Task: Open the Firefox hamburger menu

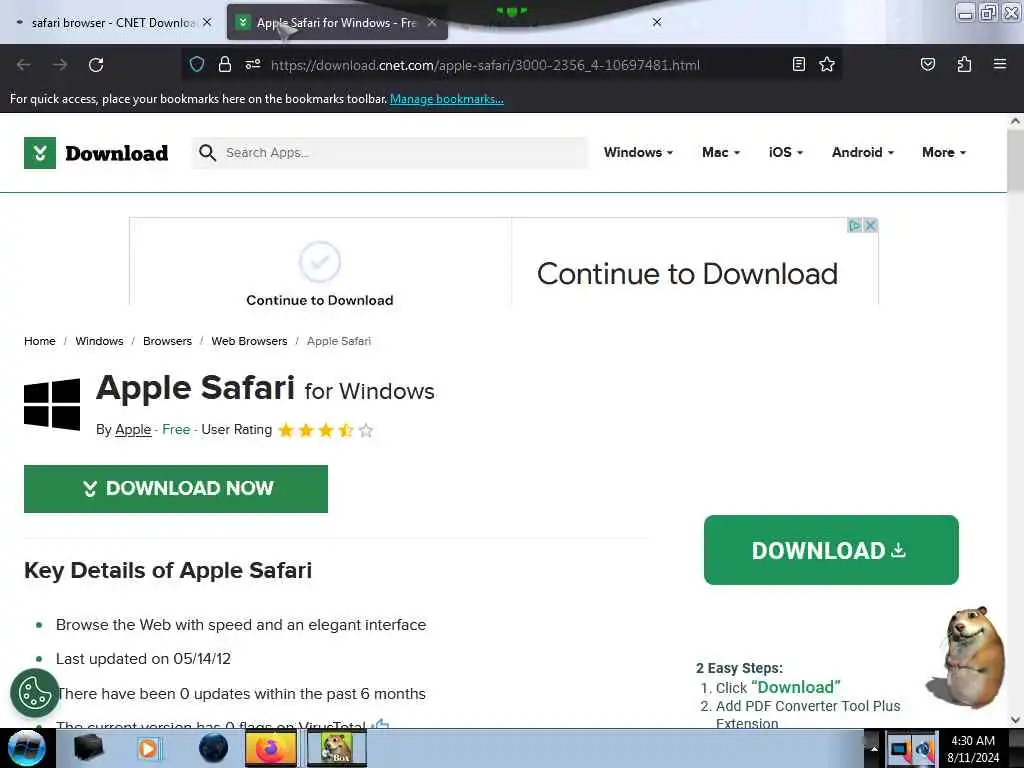Action: coord(1000,64)
